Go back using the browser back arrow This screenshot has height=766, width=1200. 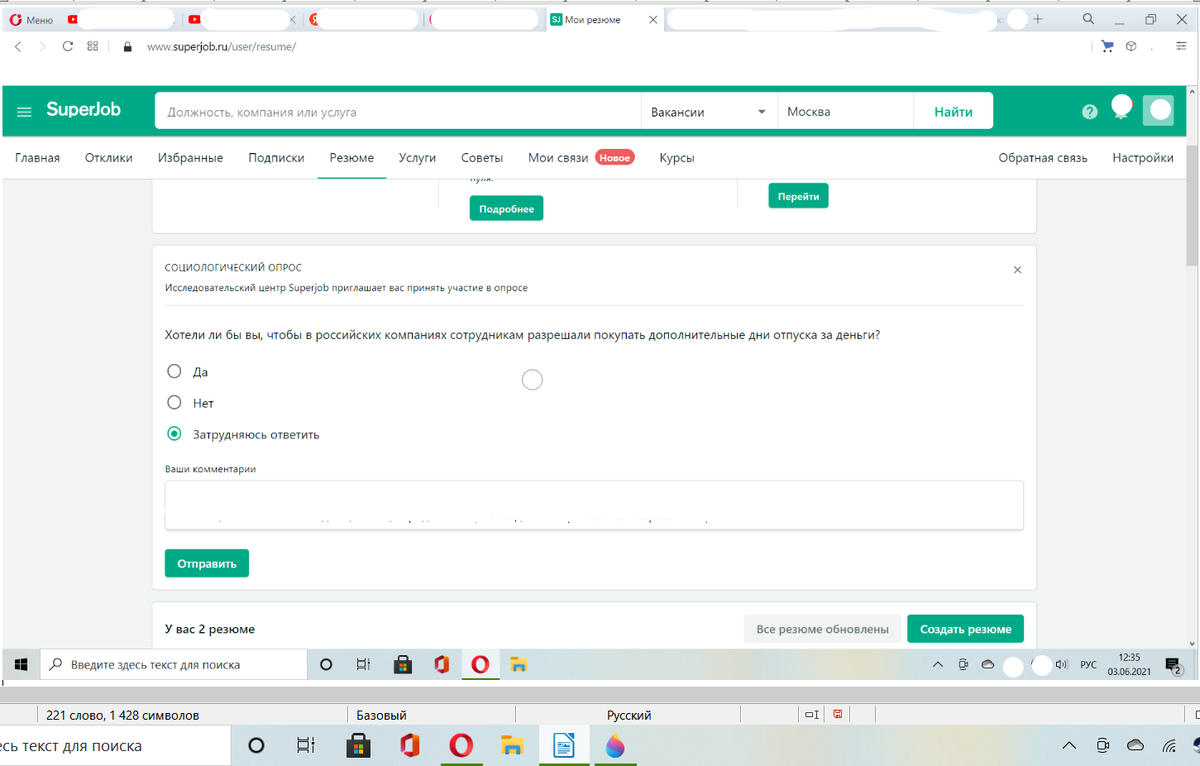(18, 47)
